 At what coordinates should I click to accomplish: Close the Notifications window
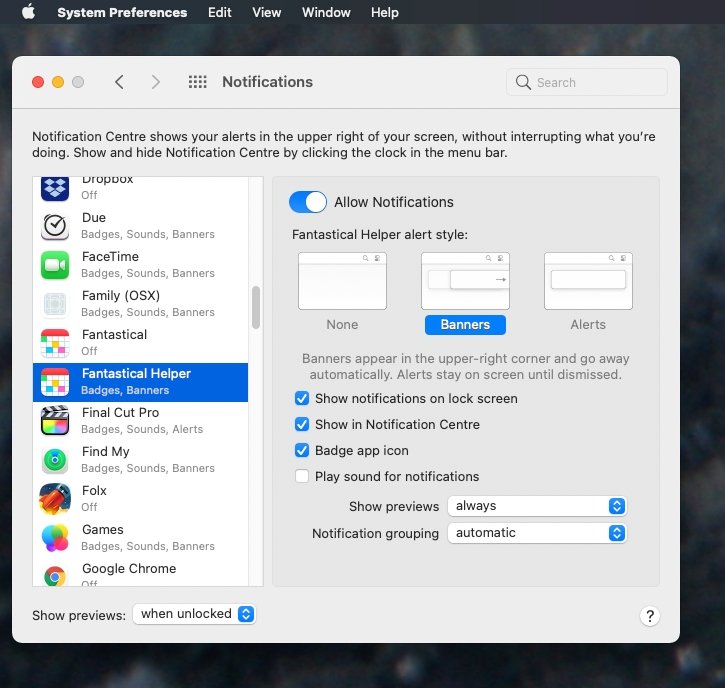[x=38, y=82]
